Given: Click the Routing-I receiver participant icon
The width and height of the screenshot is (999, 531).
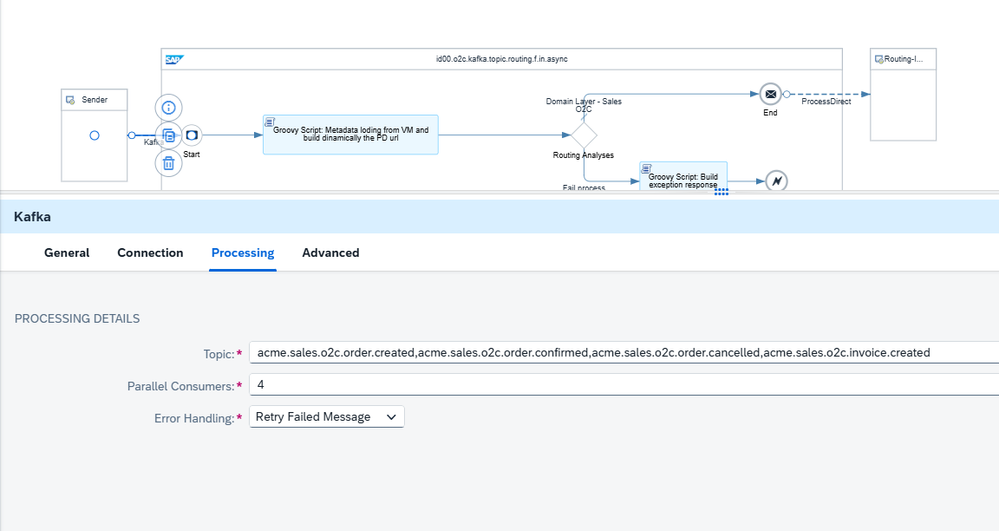Looking at the screenshot, I should (879, 59).
